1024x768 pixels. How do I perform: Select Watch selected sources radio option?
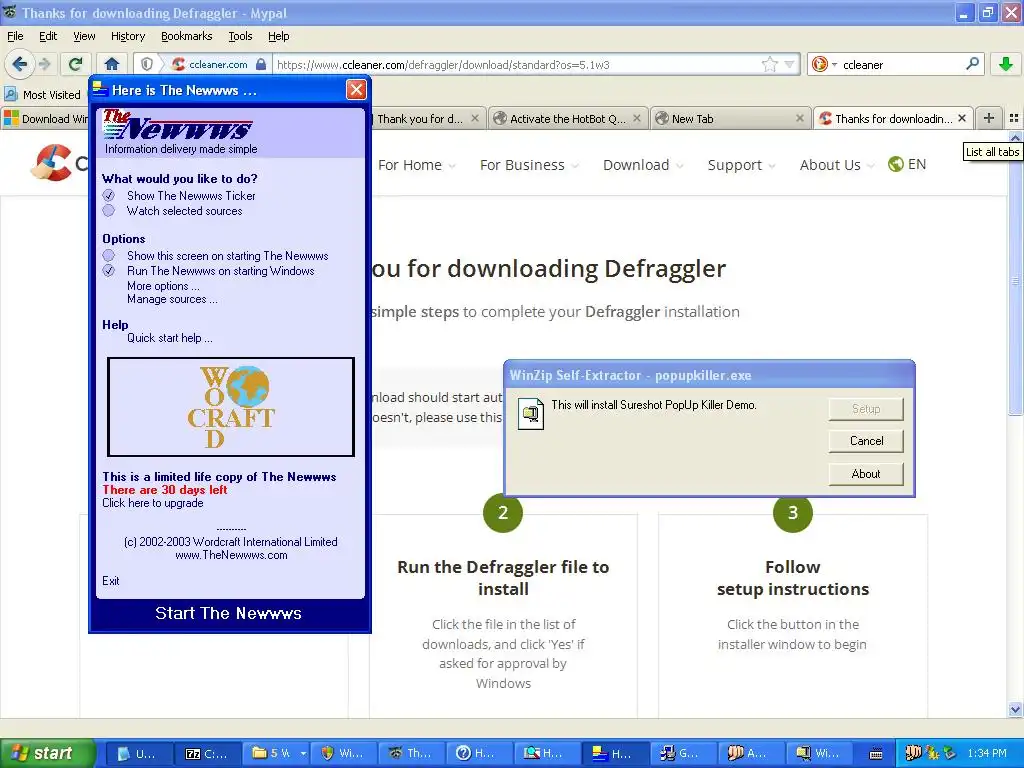point(108,210)
